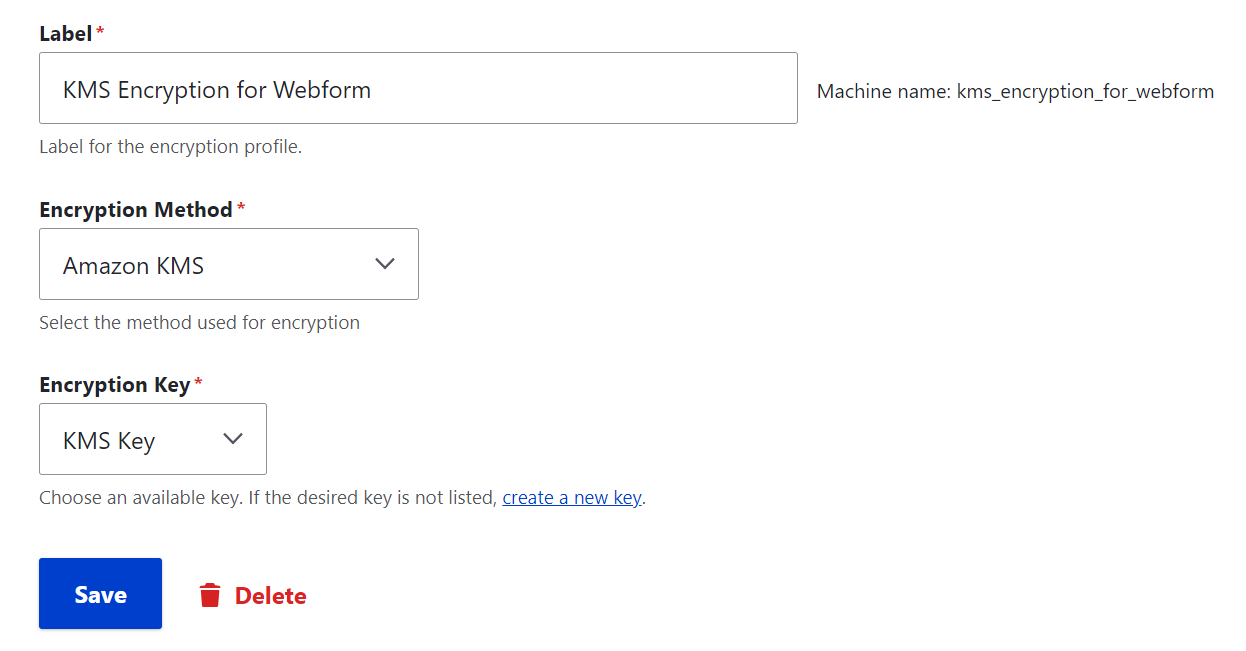Click the Encryption Key field label

(113, 384)
